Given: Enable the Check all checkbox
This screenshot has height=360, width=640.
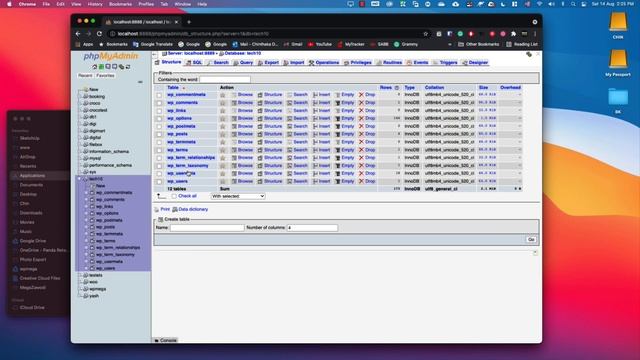Looking at the screenshot, I should click(x=174, y=196).
